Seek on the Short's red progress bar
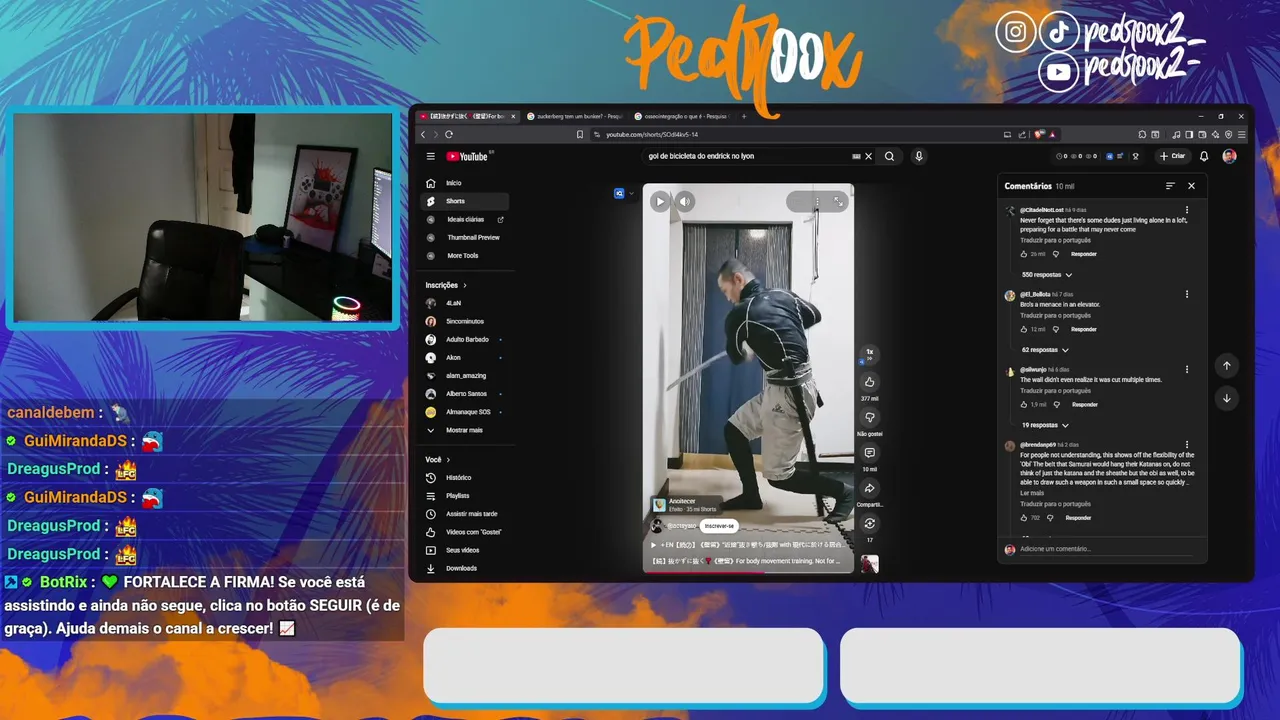Image resolution: width=1280 pixels, height=720 pixels. (748, 573)
